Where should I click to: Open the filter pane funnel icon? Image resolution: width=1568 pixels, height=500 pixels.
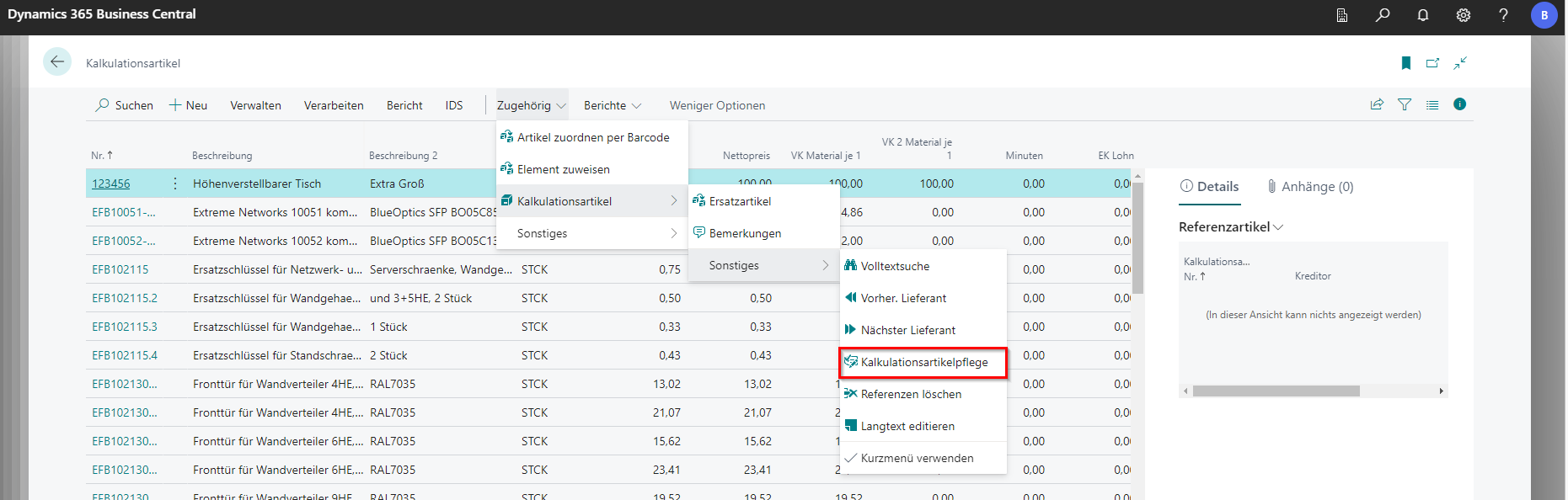(1405, 104)
